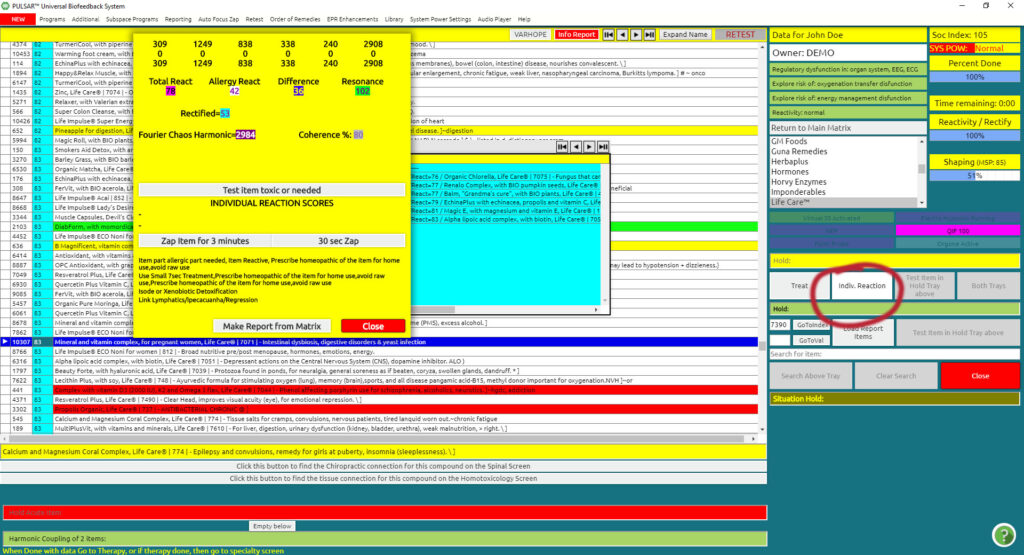Toggle the Expand Name button
The height and width of the screenshot is (555, 1024).
pos(685,35)
